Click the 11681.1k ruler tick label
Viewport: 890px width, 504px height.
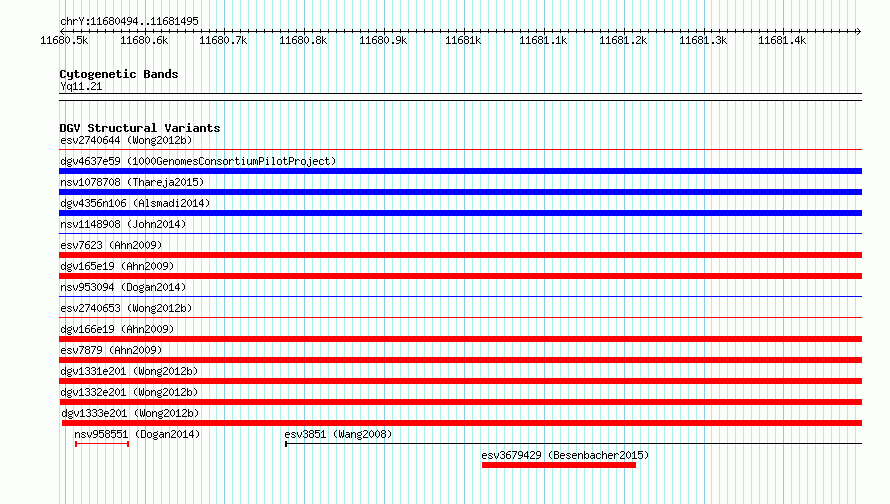(x=543, y=40)
